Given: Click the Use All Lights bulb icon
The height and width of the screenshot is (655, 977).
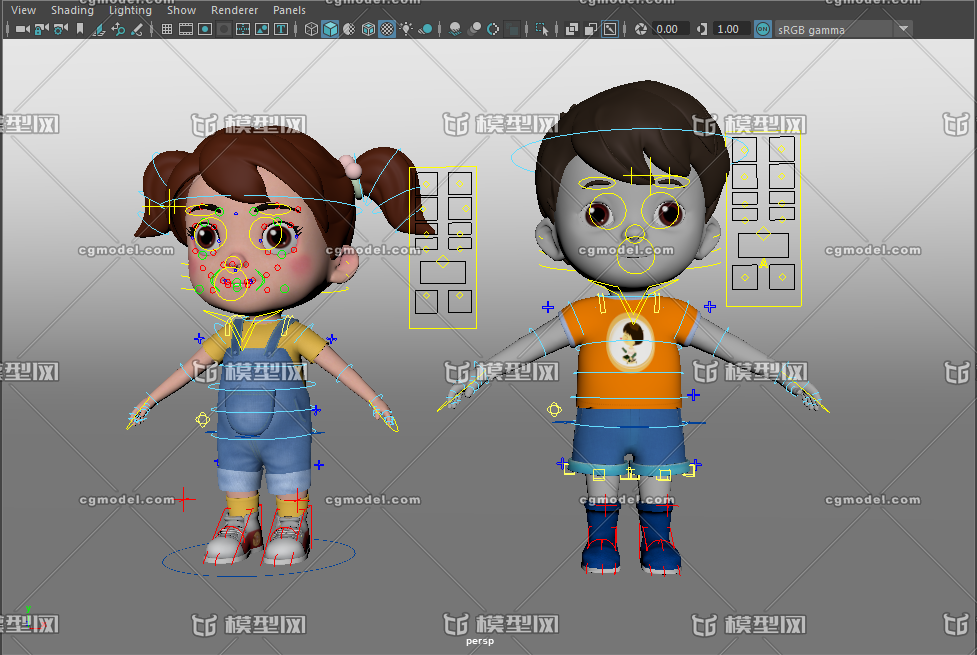Looking at the screenshot, I should tap(406, 29).
